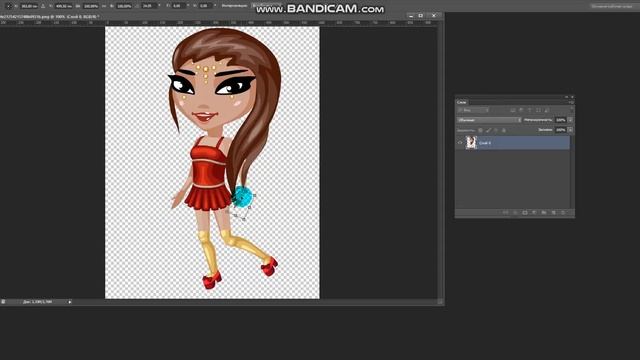Viewport: 640px width, 360px height.
Task: Click add layer mask icon
Action: 525,213
